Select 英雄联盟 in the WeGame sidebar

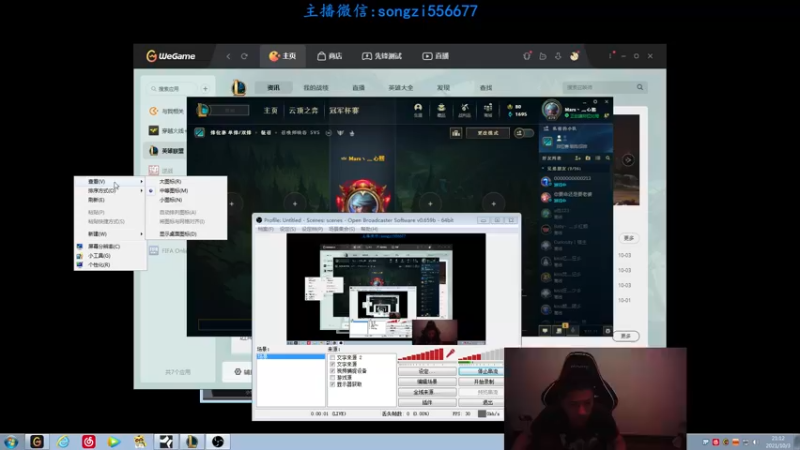[166, 151]
